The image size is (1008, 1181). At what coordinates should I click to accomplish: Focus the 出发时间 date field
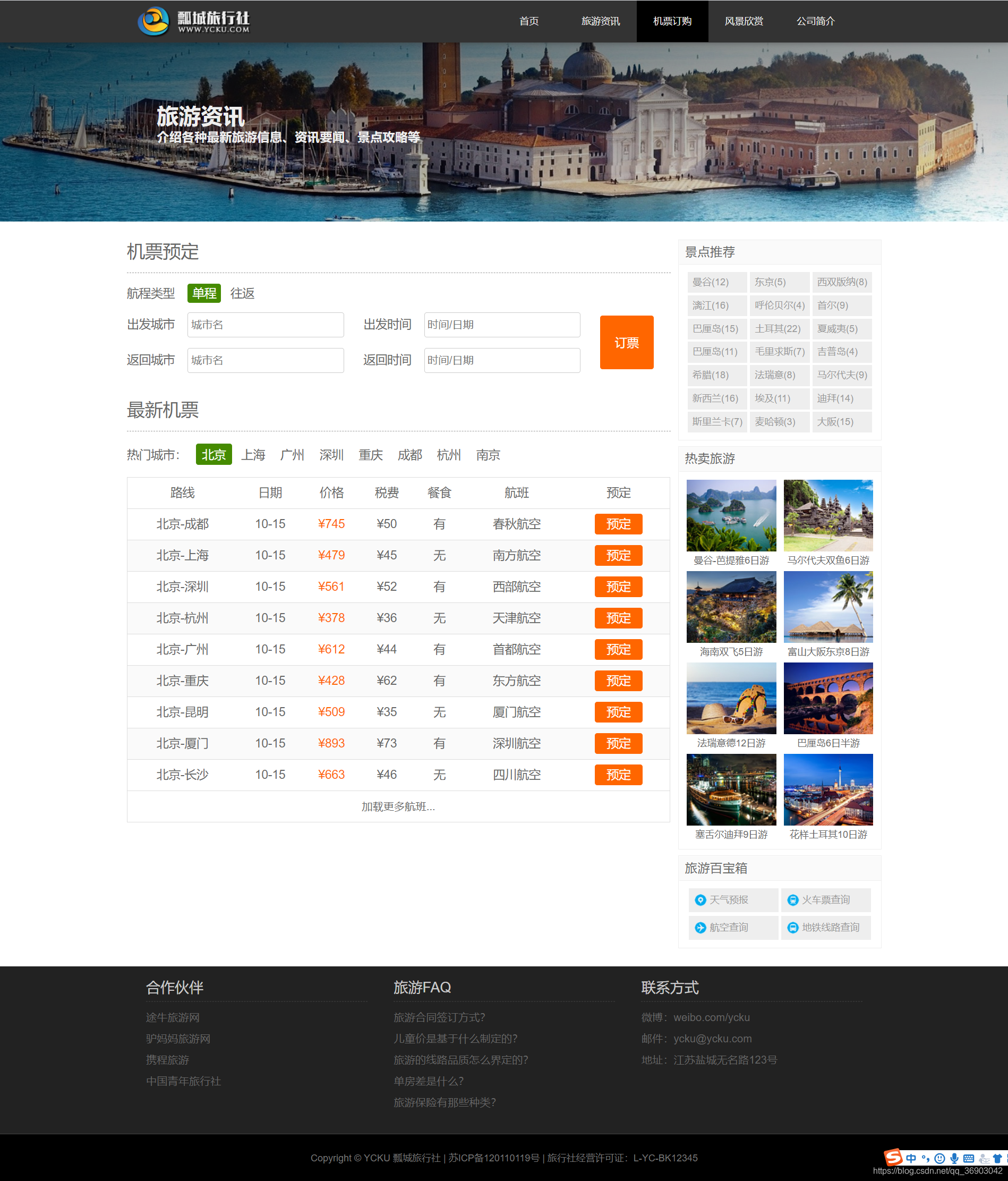[x=502, y=324]
